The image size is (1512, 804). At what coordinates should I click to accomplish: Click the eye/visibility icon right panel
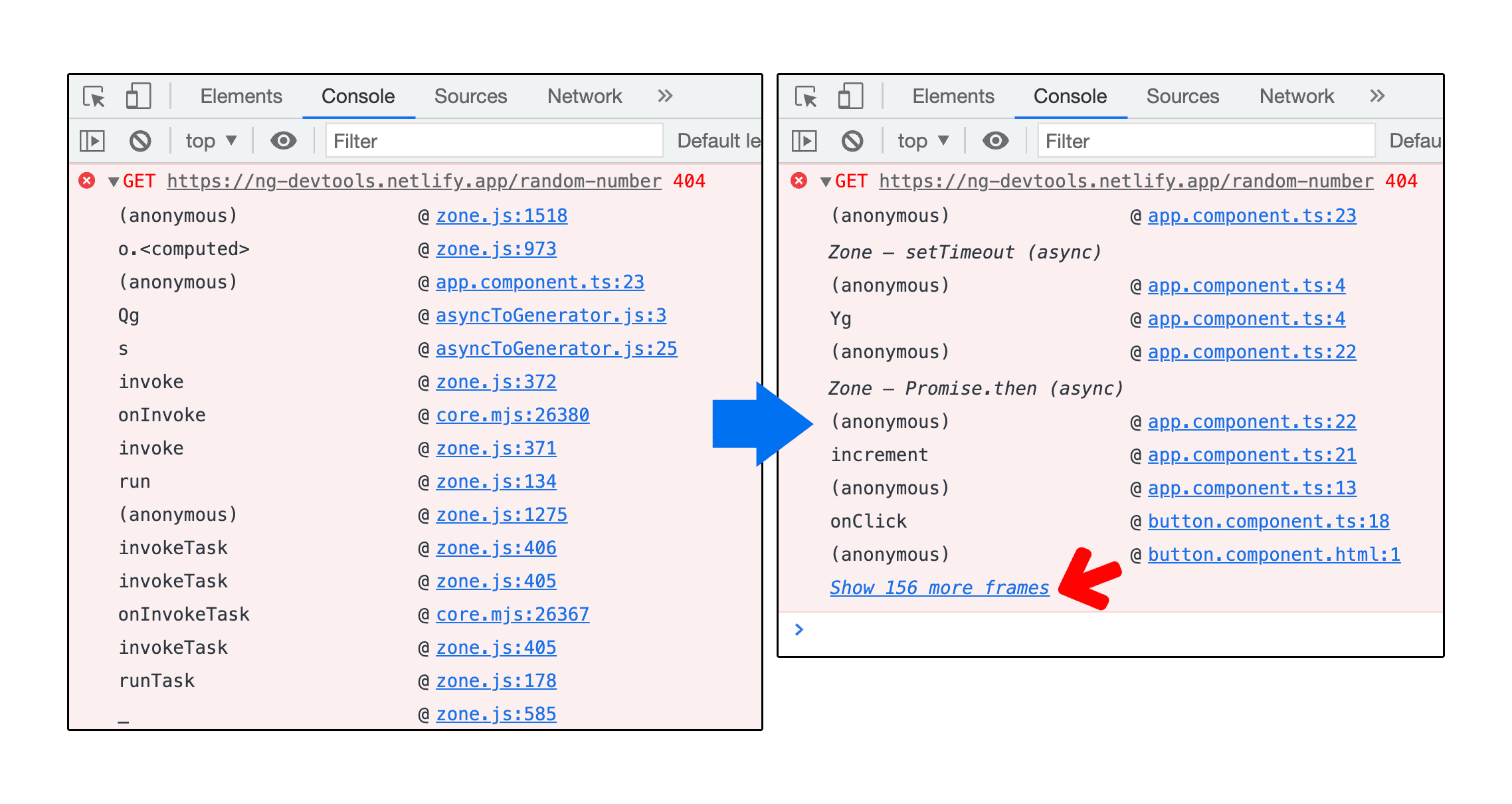(x=996, y=141)
